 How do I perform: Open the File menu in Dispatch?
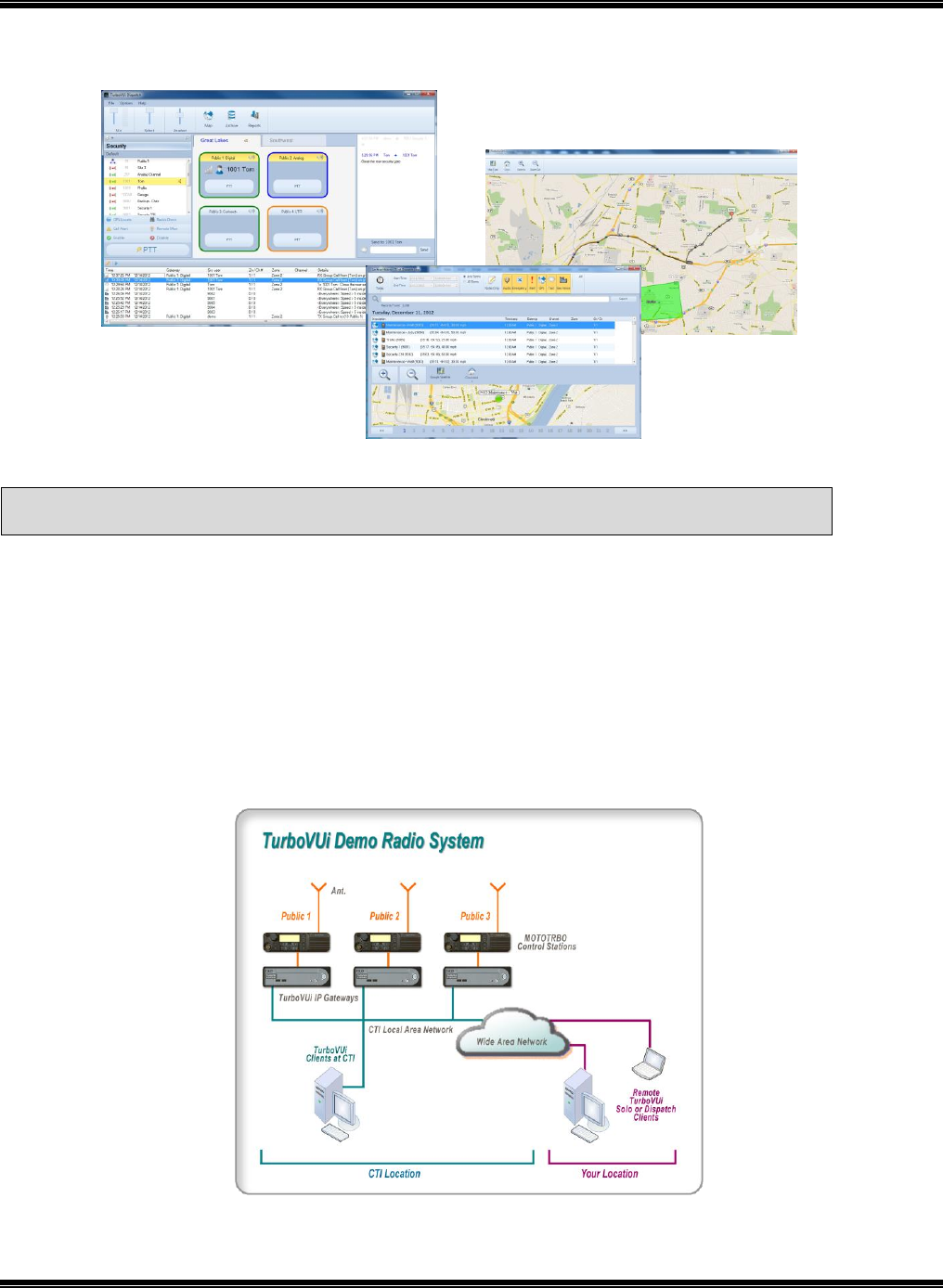[111, 103]
